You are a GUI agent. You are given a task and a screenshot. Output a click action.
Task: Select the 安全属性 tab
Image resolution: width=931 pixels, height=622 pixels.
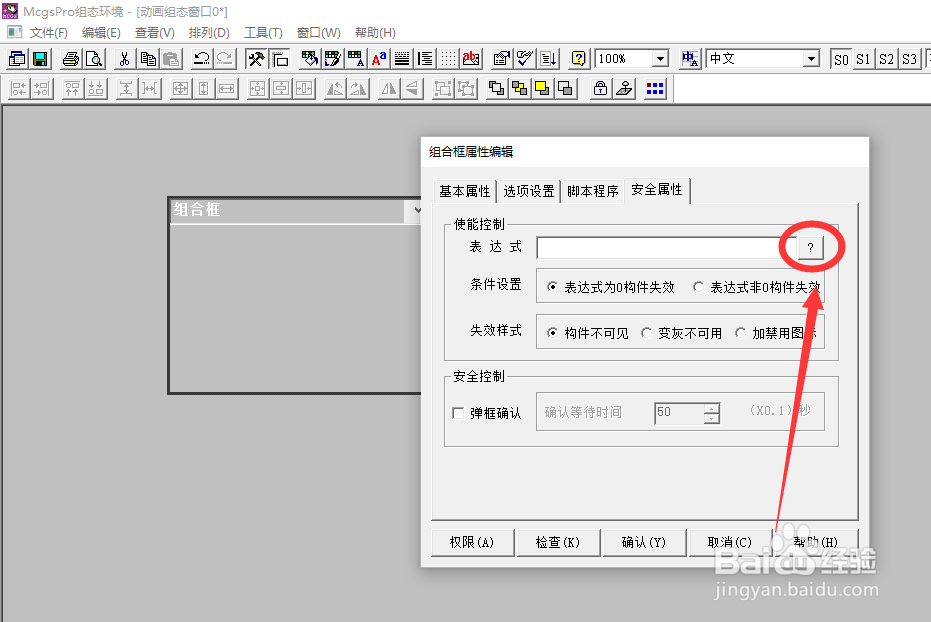pyautogui.click(x=657, y=190)
